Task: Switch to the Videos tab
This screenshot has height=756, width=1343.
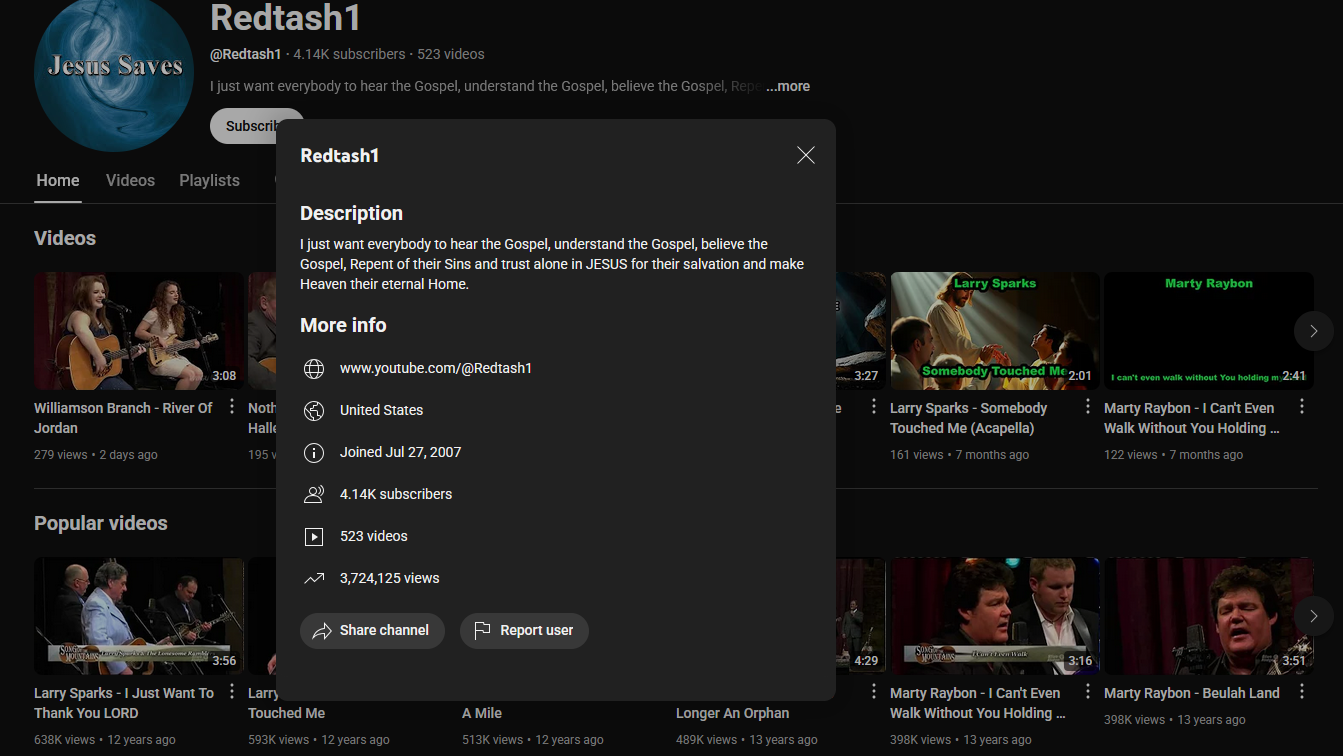Action: 130,181
